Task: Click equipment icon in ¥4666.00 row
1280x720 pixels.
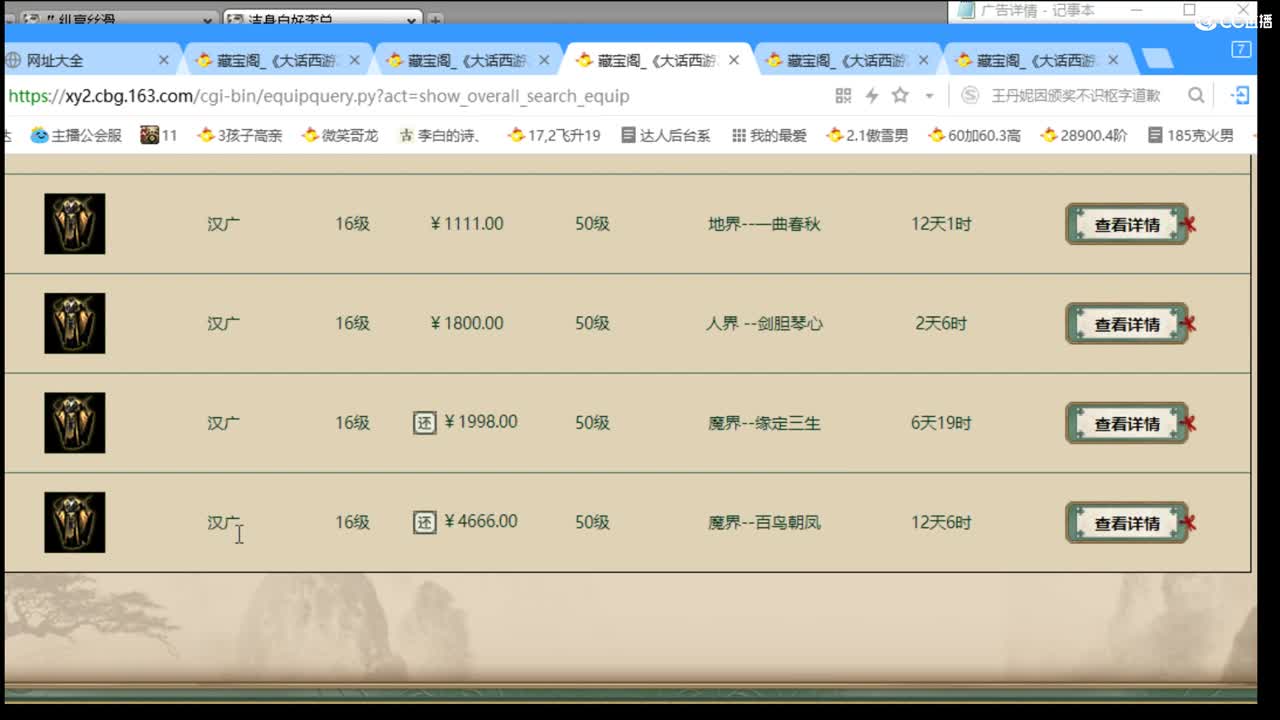Action: click(x=74, y=522)
